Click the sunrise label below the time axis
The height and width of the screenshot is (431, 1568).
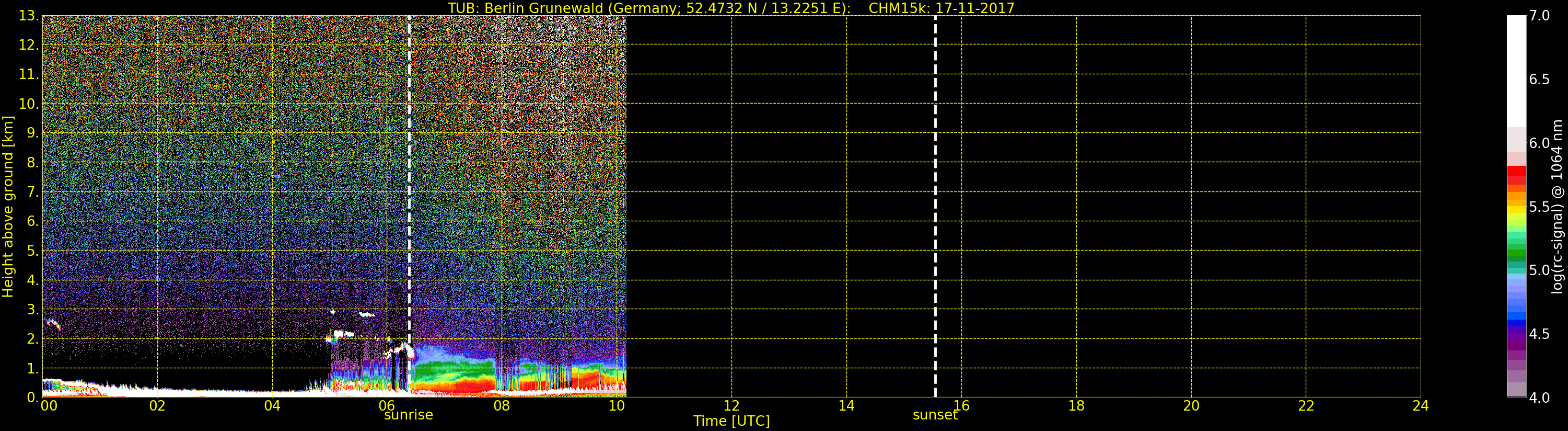pyautogui.click(x=408, y=415)
